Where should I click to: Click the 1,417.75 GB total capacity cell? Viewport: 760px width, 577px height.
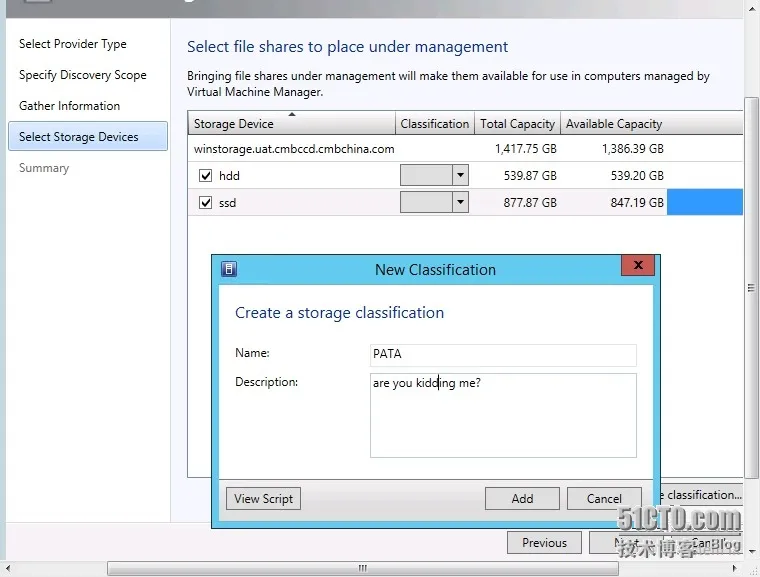tap(525, 148)
